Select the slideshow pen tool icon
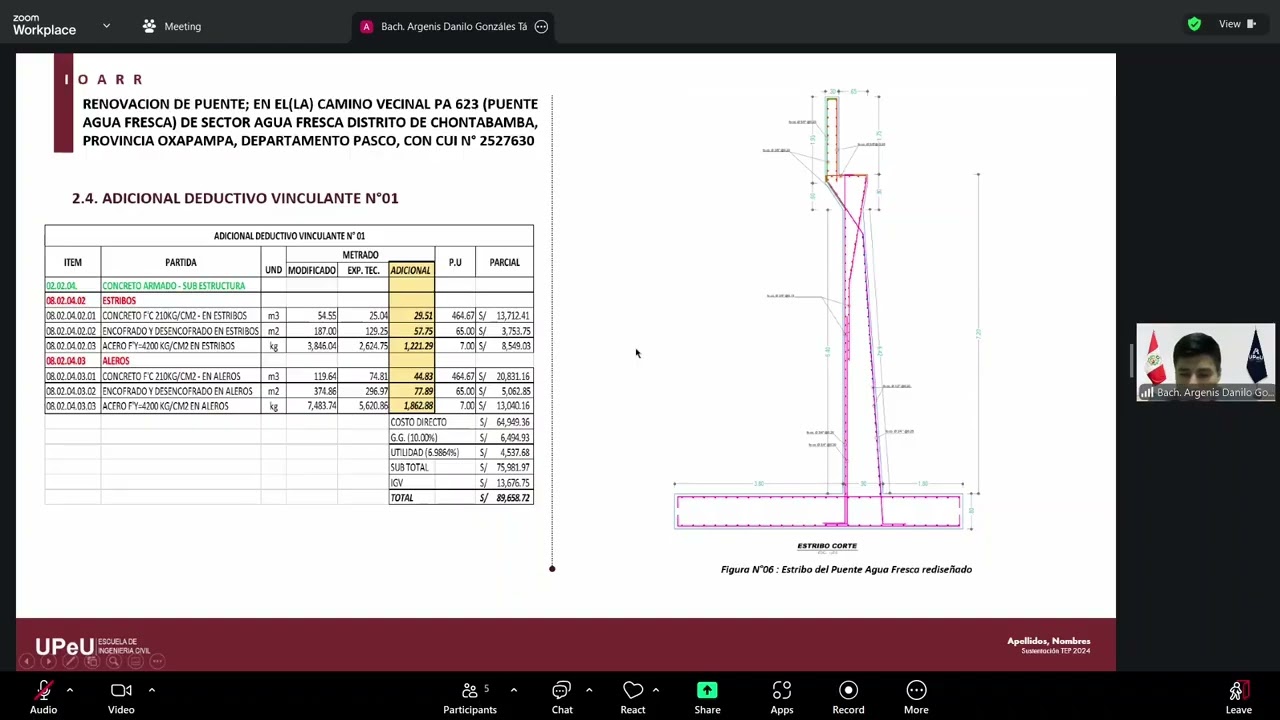The height and width of the screenshot is (720, 1280). pyautogui.click(x=70, y=661)
